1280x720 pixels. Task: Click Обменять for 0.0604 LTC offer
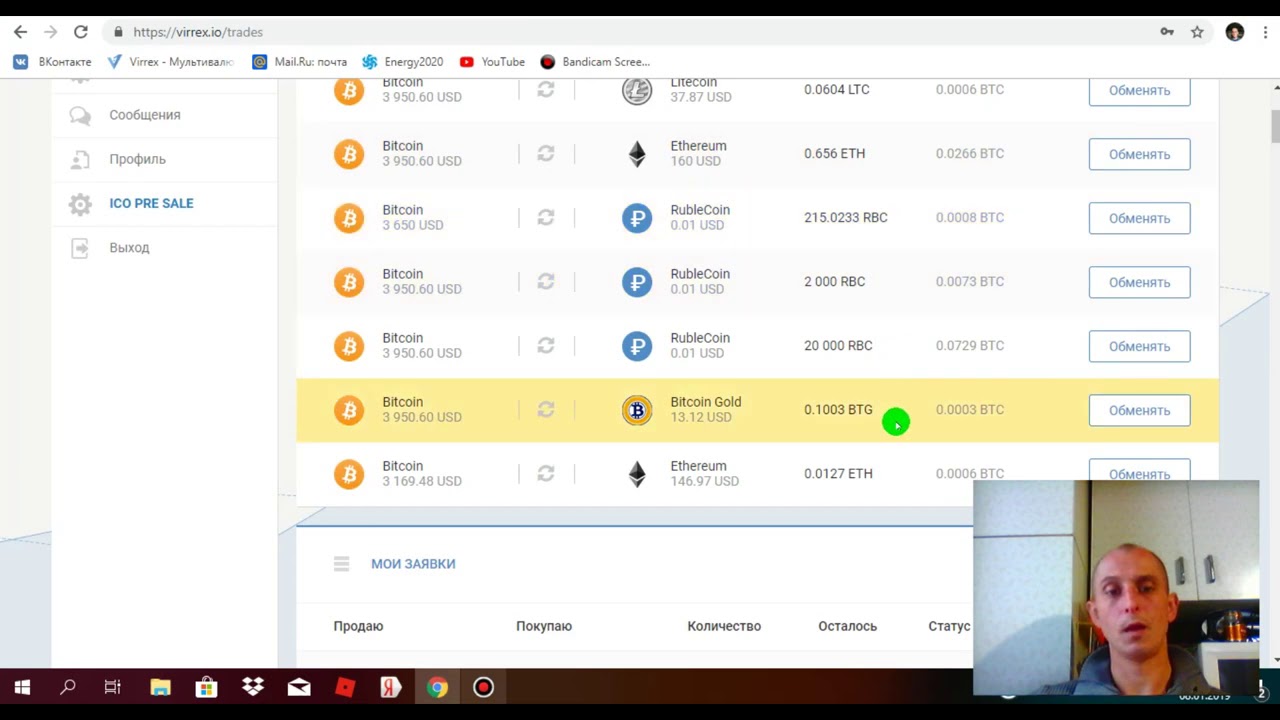[1139, 90]
